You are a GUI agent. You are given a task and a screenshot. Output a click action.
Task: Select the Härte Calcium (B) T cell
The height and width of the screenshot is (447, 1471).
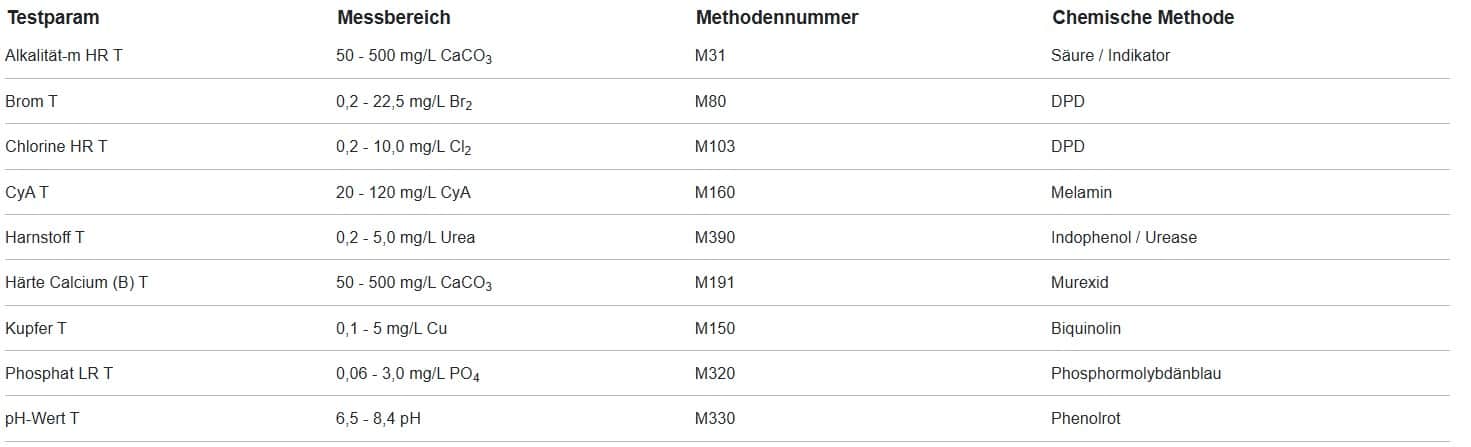pos(77,283)
